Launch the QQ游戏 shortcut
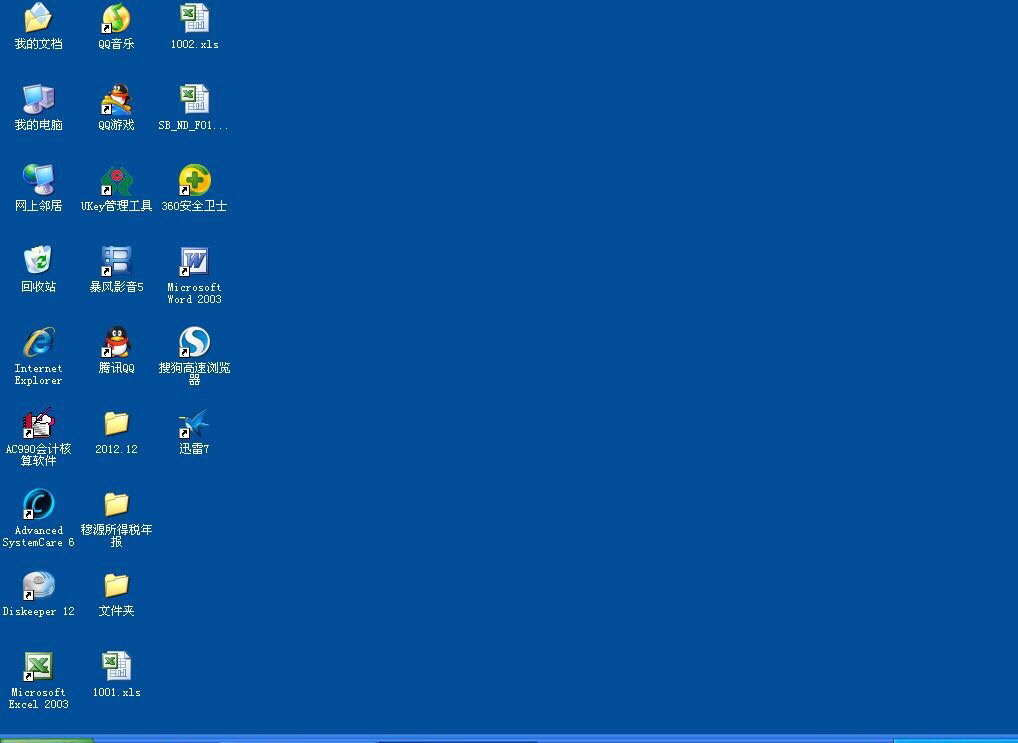1018x743 pixels. pyautogui.click(x=116, y=99)
